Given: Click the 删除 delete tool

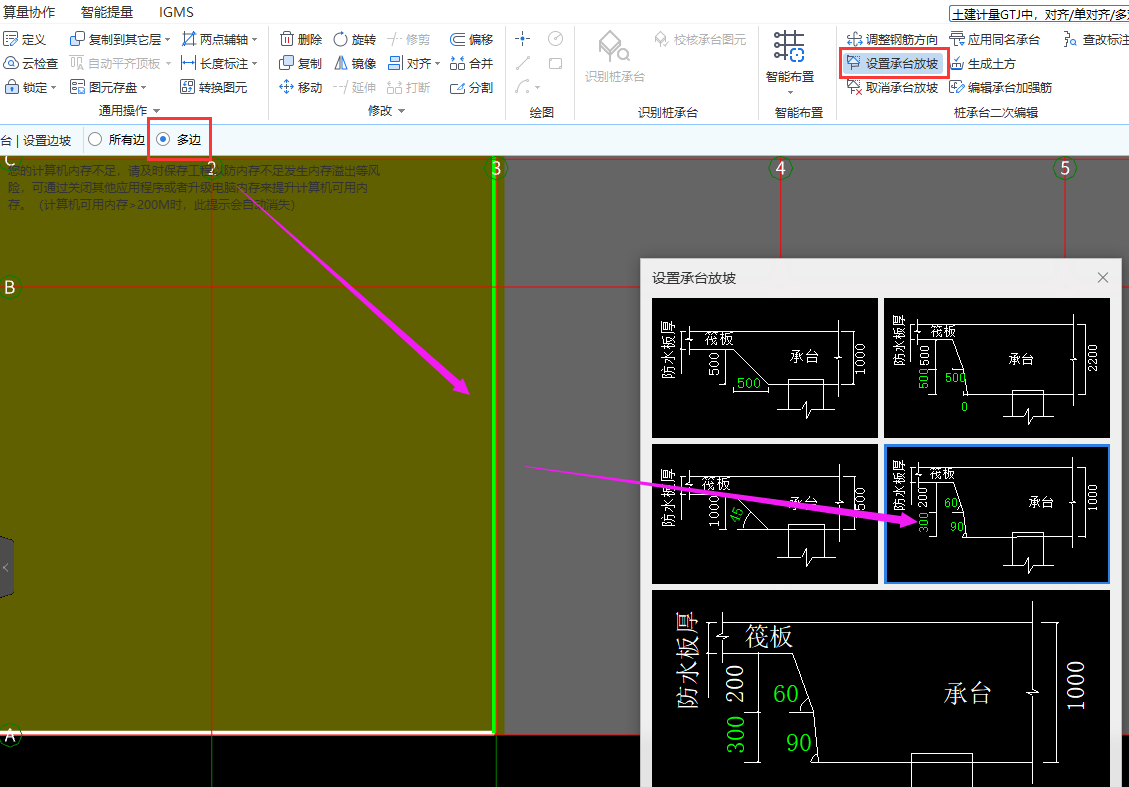Looking at the screenshot, I should [x=301, y=40].
